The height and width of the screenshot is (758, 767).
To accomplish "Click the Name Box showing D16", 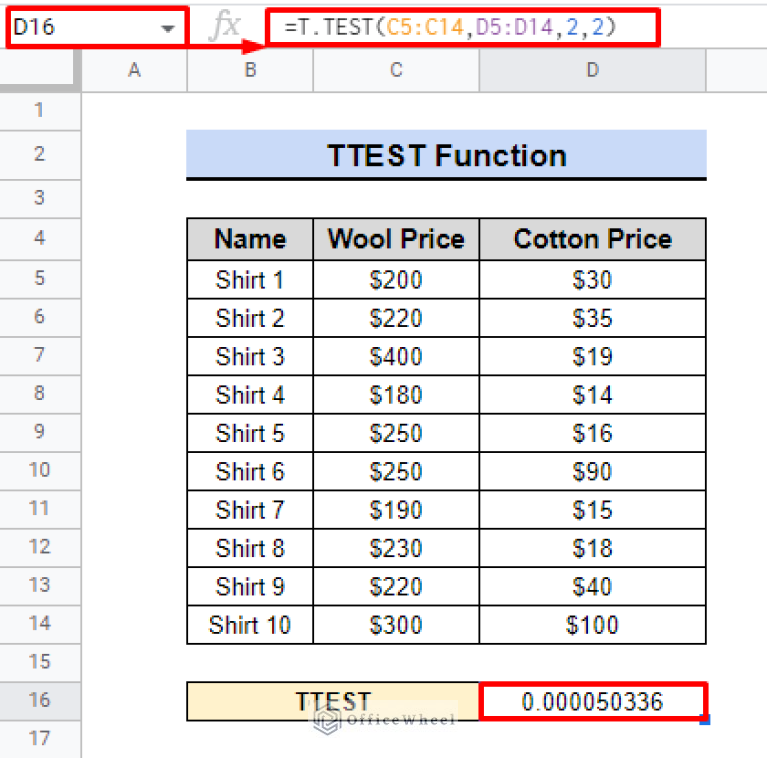I will pos(80,28).
